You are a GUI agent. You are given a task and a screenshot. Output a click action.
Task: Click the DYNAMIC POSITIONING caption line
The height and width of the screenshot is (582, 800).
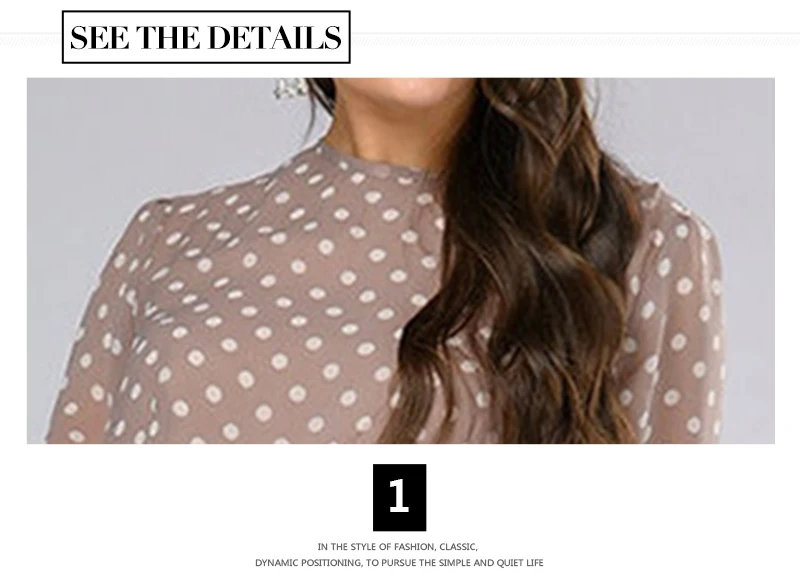pos(399,563)
